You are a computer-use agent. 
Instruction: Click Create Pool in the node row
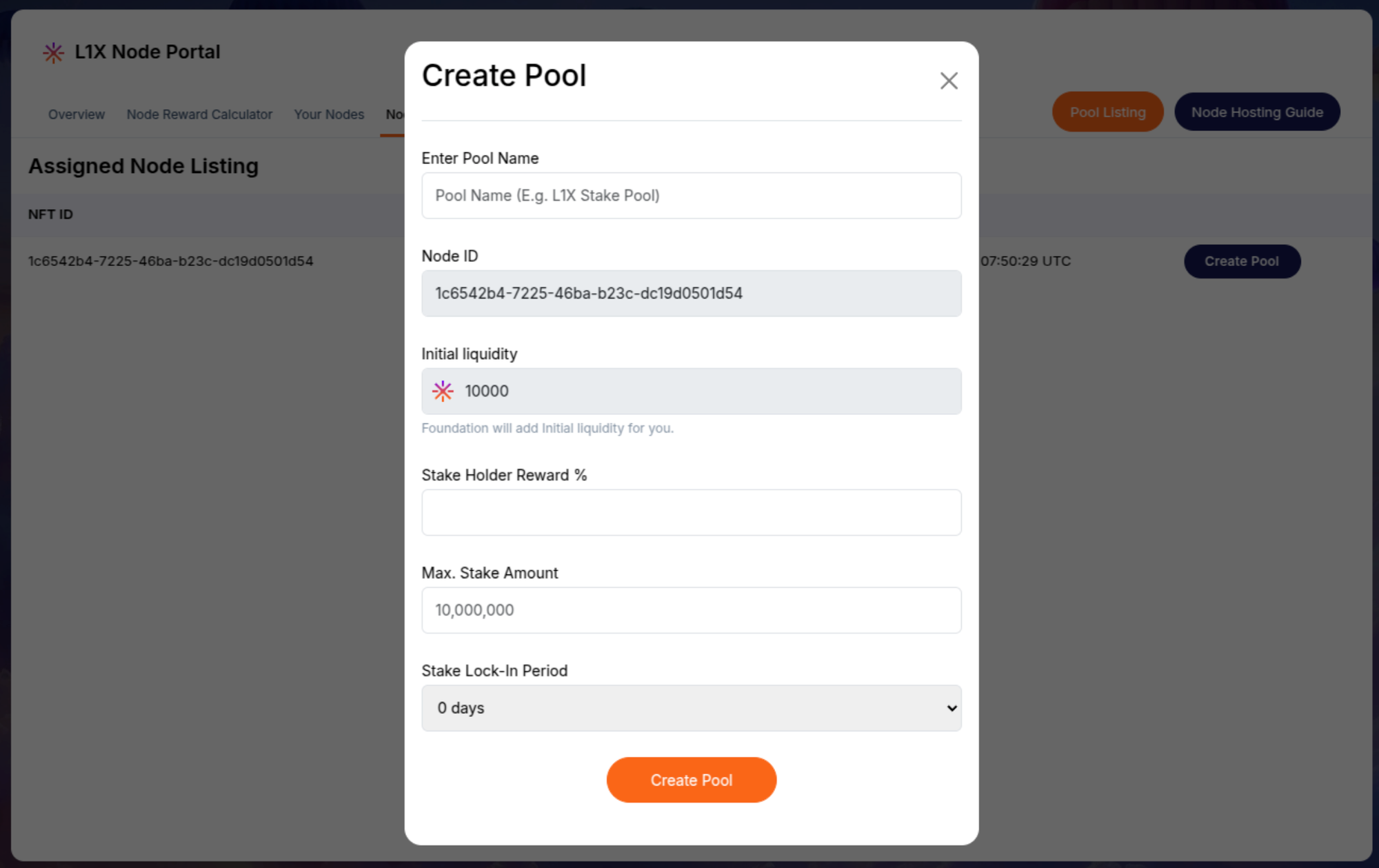[1242, 261]
